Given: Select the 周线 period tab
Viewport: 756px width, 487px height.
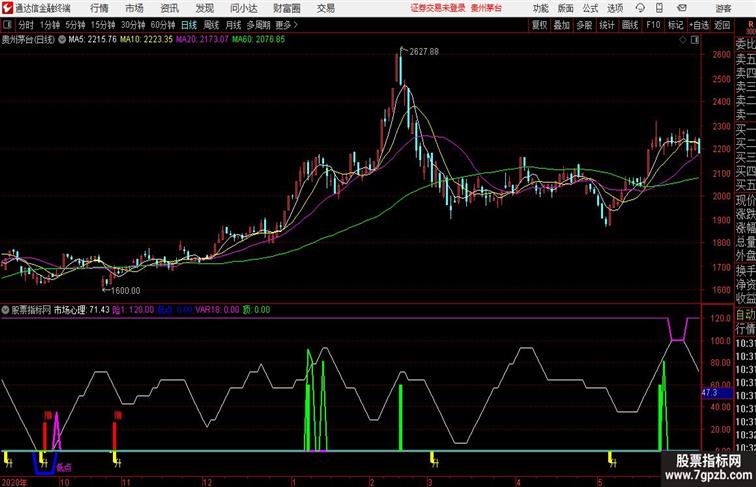Looking at the screenshot, I should pyautogui.click(x=211, y=25).
